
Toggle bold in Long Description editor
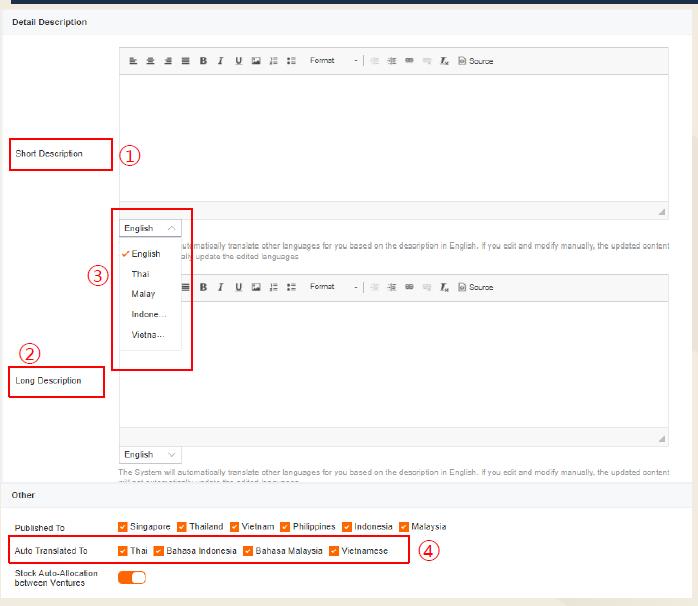pyautogui.click(x=203, y=287)
